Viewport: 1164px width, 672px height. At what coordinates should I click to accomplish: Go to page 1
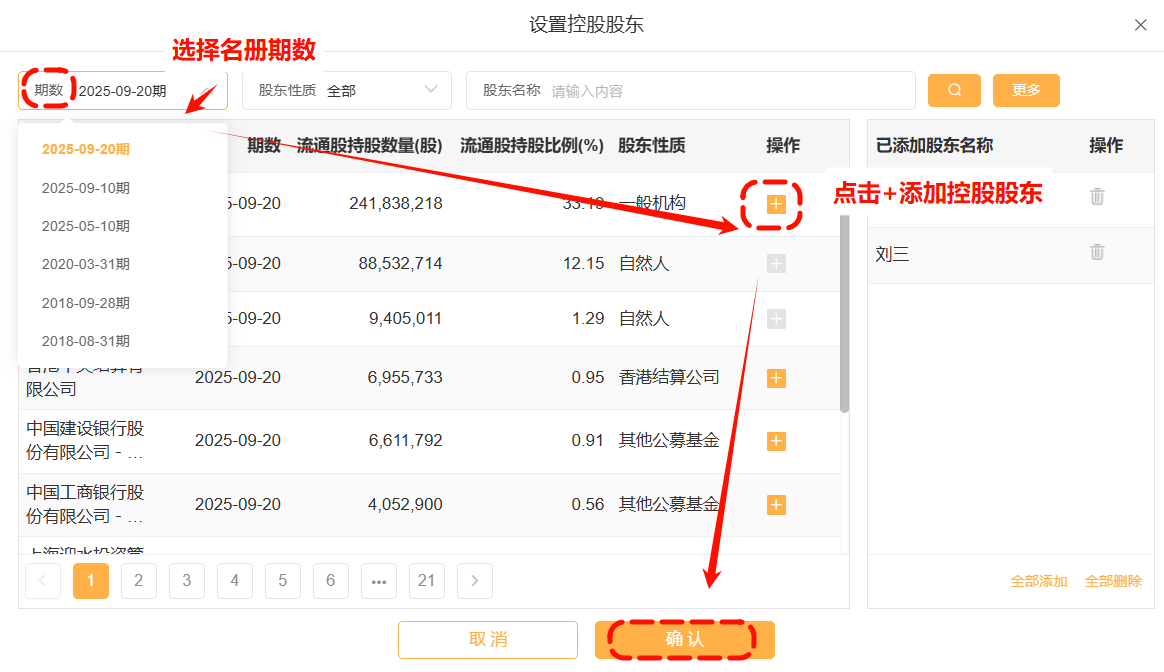click(x=91, y=581)
